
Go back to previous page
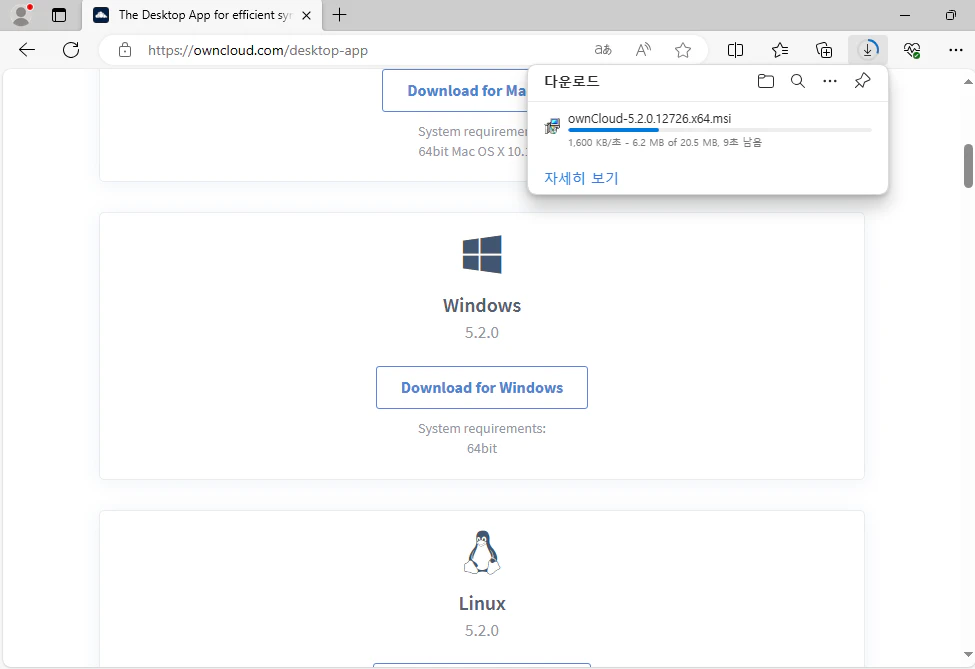[27, 50]
